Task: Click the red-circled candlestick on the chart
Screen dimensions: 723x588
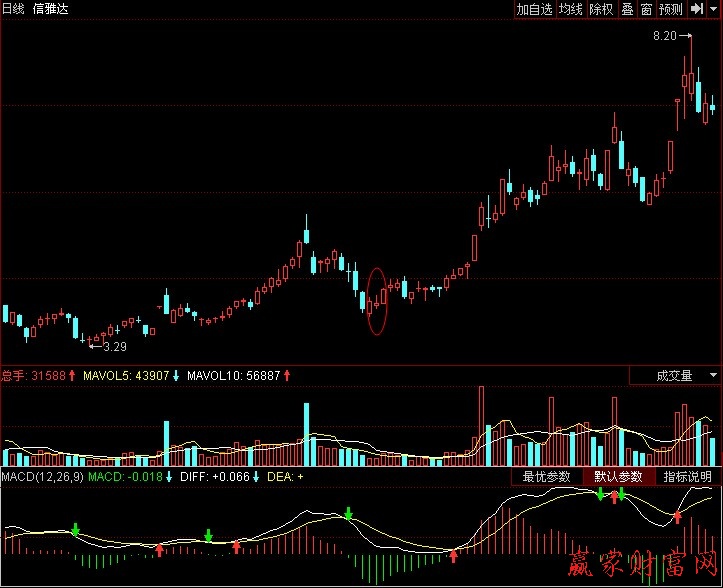Action: [x=377, y=301]
